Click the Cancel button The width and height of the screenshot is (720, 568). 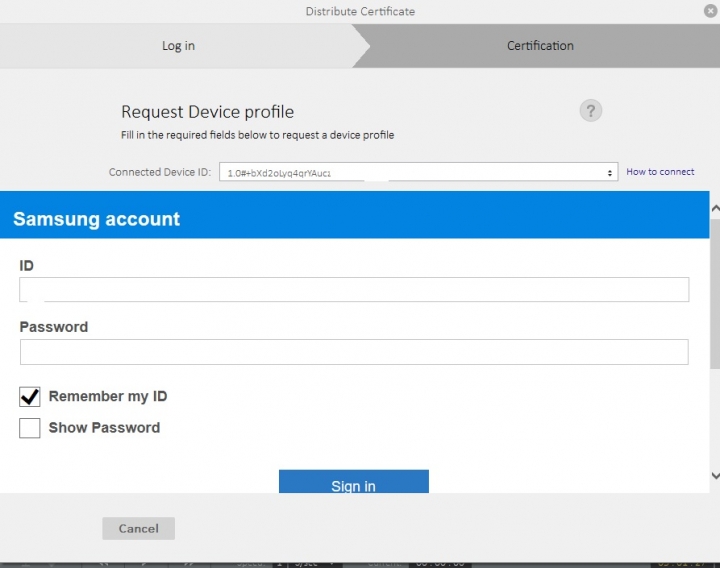[138, 528]
